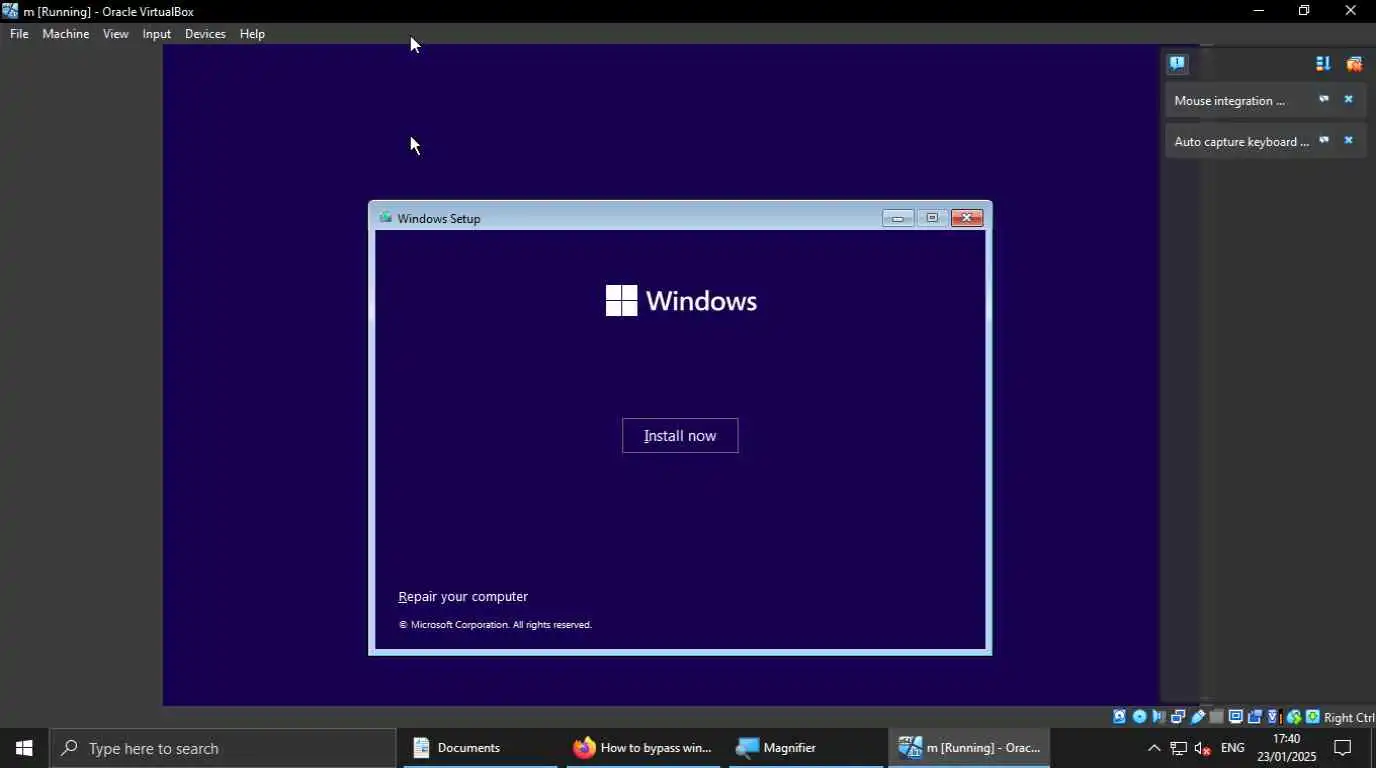The image size is (1376, 768).
Task: Open the clock showing 17:40
Action: (x=1287, y=748)
